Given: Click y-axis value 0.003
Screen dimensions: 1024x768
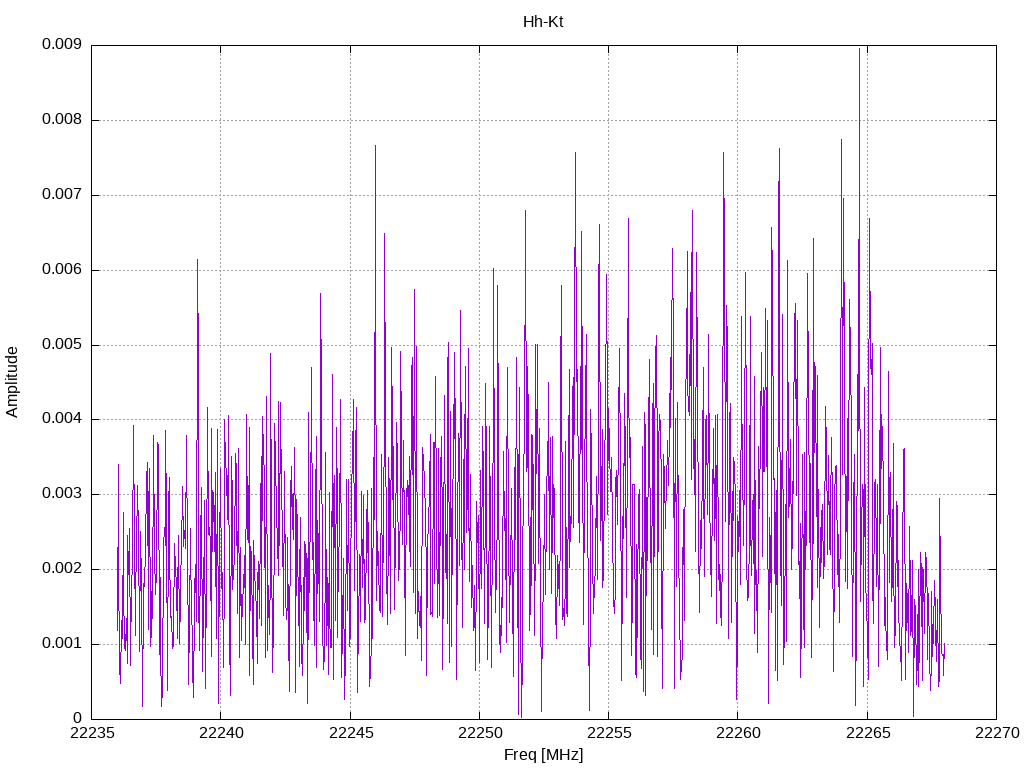Looking at the screenshot, I should coord(61,494).
